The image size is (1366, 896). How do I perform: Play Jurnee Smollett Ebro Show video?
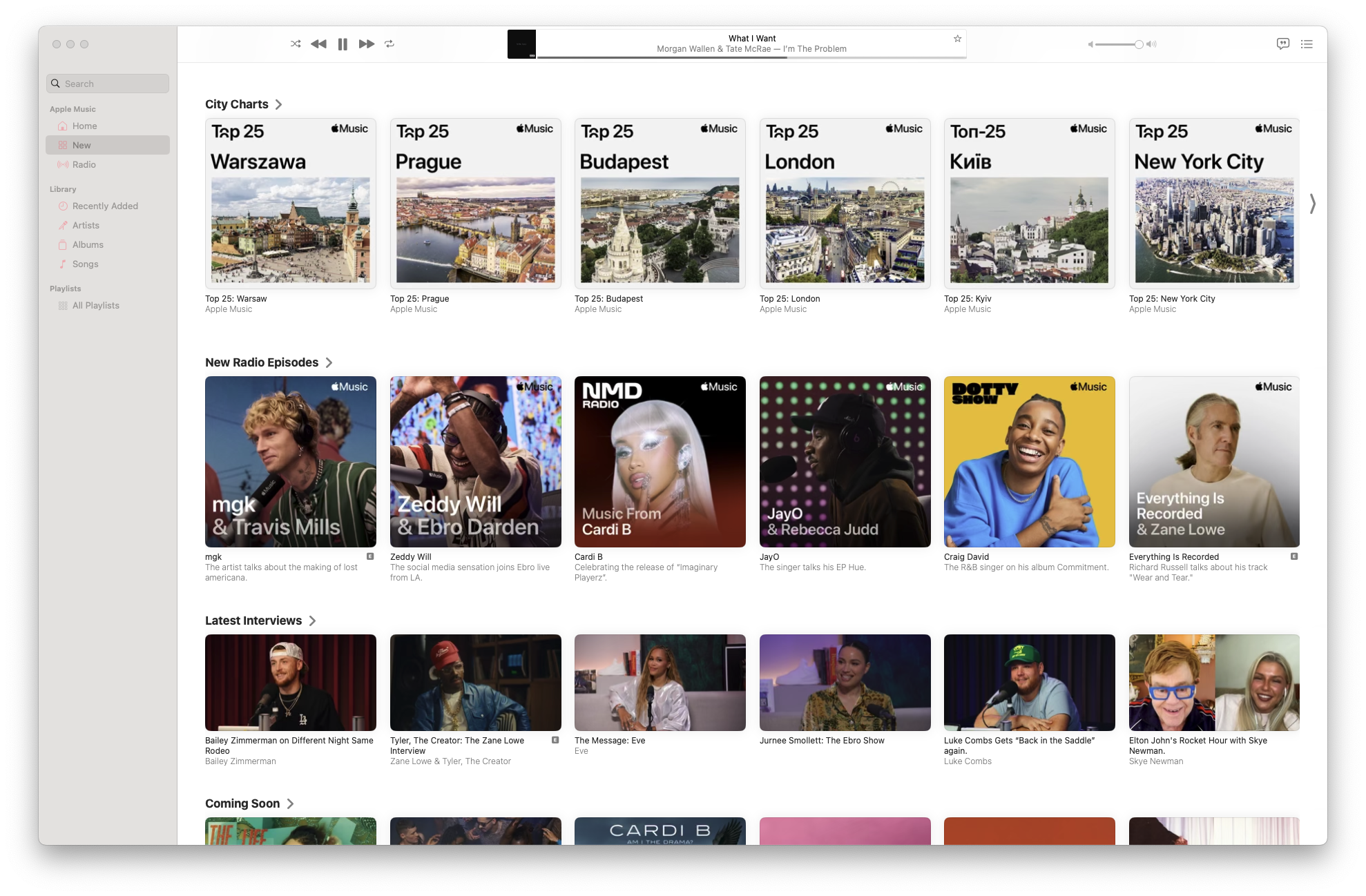845,683
